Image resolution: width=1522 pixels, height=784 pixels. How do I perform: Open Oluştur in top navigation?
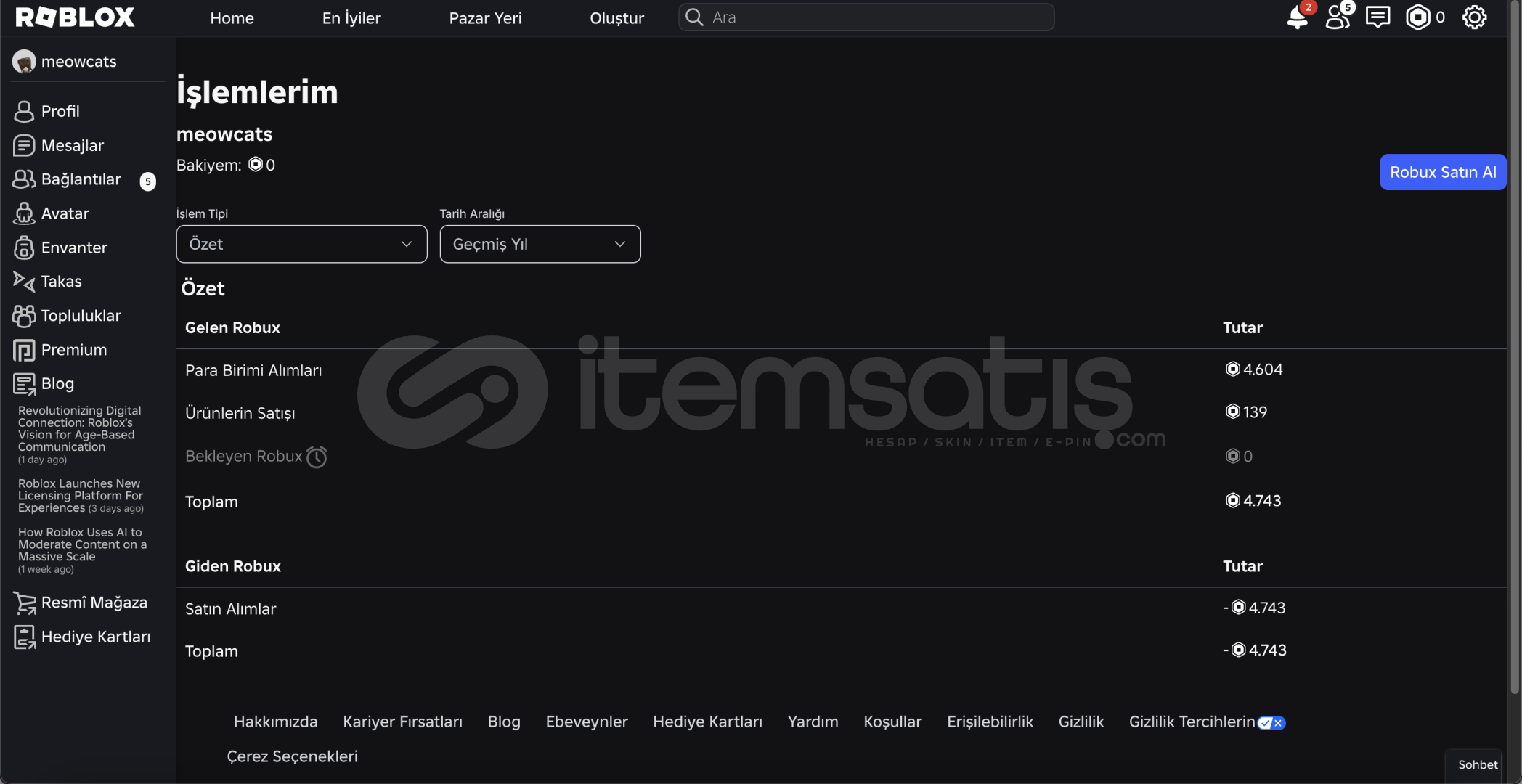click(x=616, y=18)
